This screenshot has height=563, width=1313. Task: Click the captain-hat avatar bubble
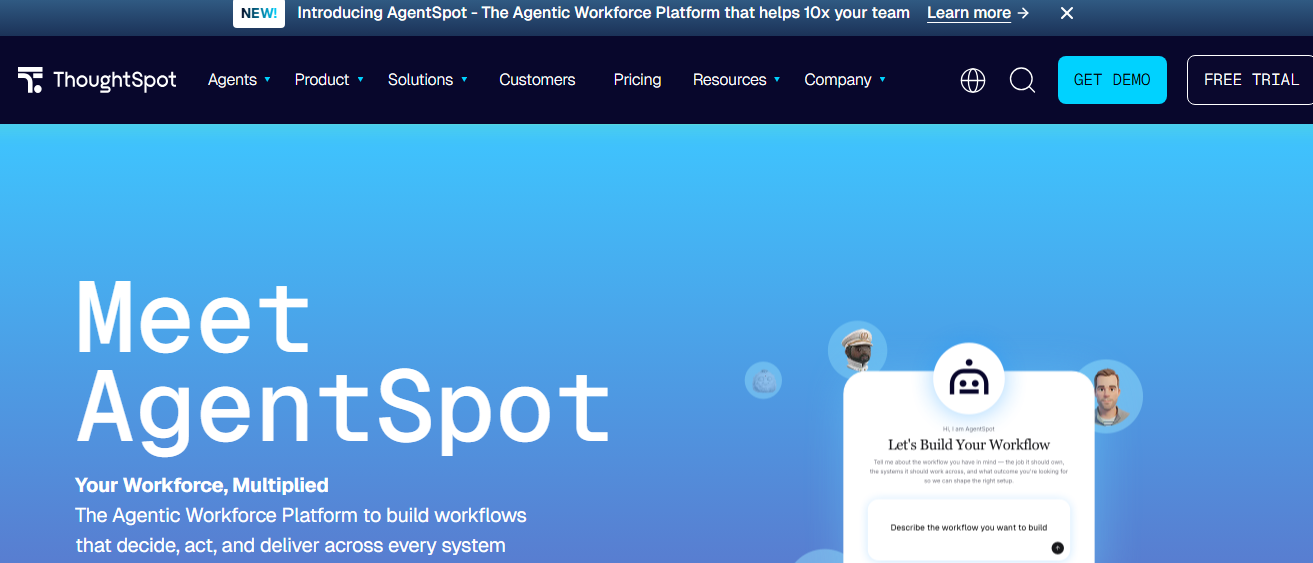pos(858,350)
